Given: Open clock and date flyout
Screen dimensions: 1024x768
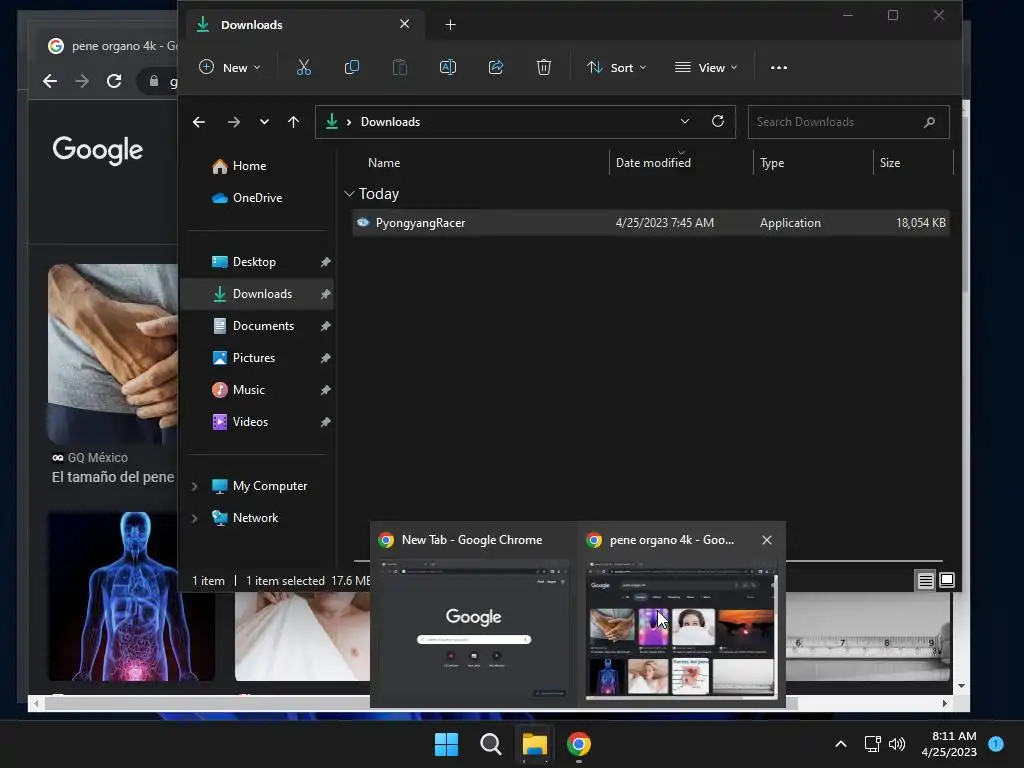Looking at the screenshot, I should pyautogui.click(x=949, y=744).
